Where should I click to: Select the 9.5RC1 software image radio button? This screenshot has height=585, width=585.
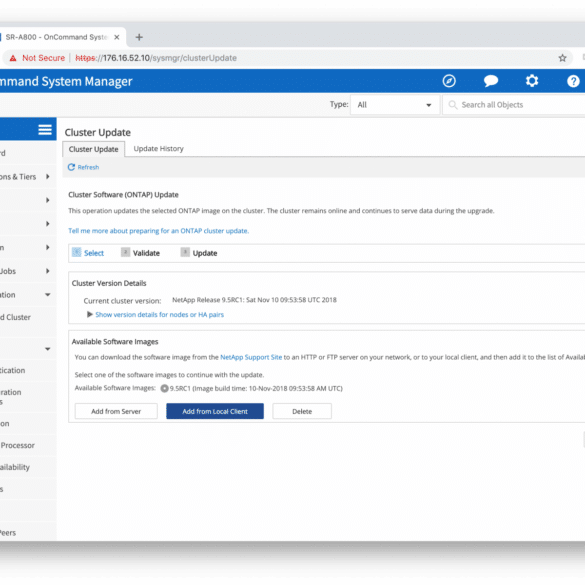pyautogui.click(x=164, y=388)
